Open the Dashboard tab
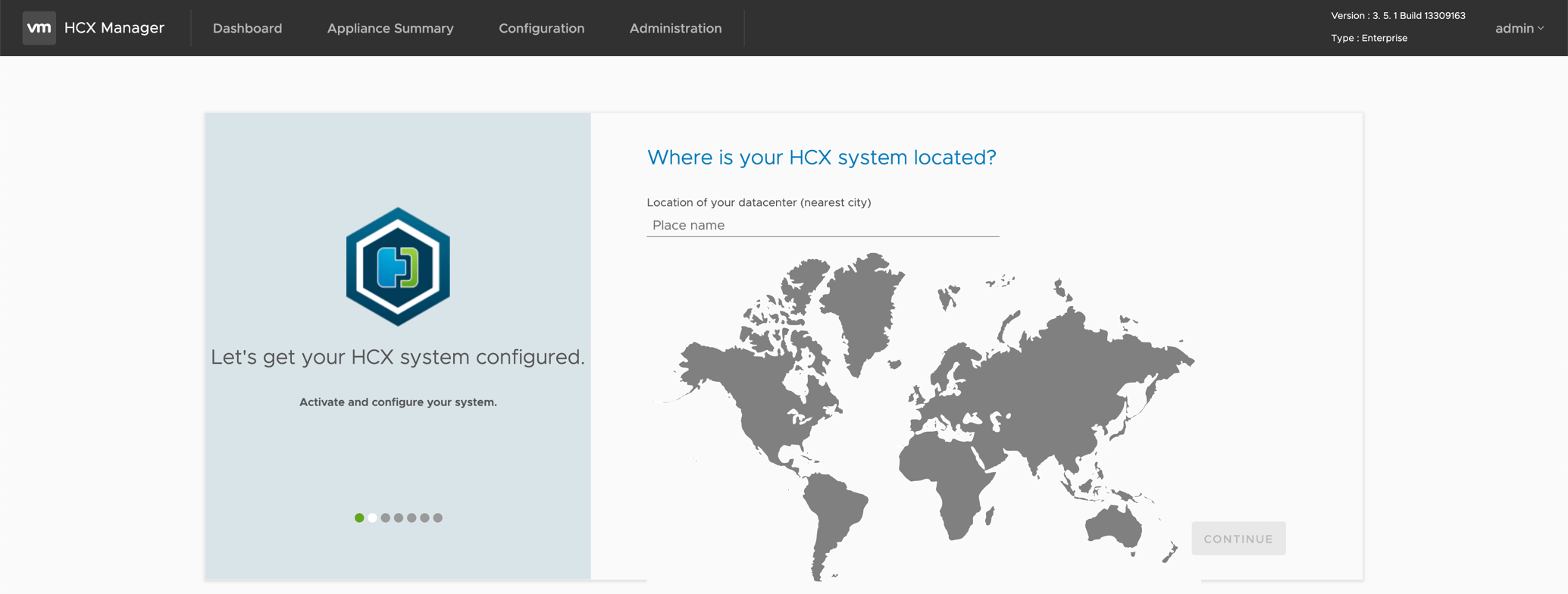1568x594 pixels. pos(247,28)
